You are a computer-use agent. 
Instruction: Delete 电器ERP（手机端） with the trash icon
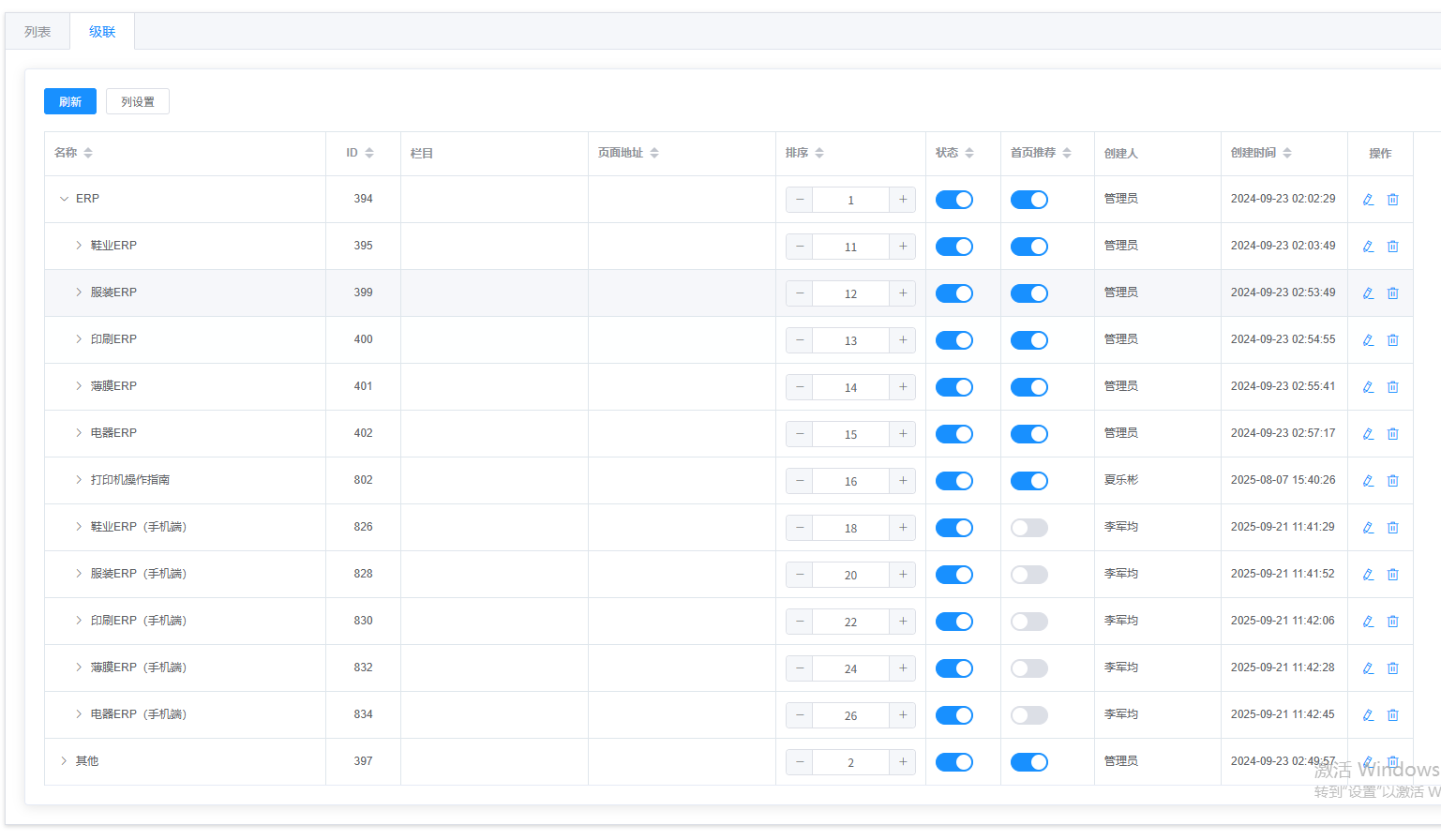(x=1392, y=715)
